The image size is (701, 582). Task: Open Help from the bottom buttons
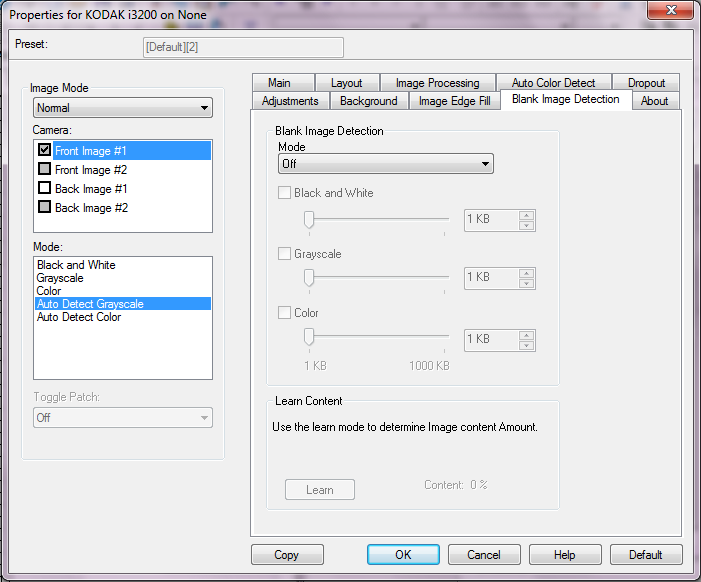[x=565, y=554]
